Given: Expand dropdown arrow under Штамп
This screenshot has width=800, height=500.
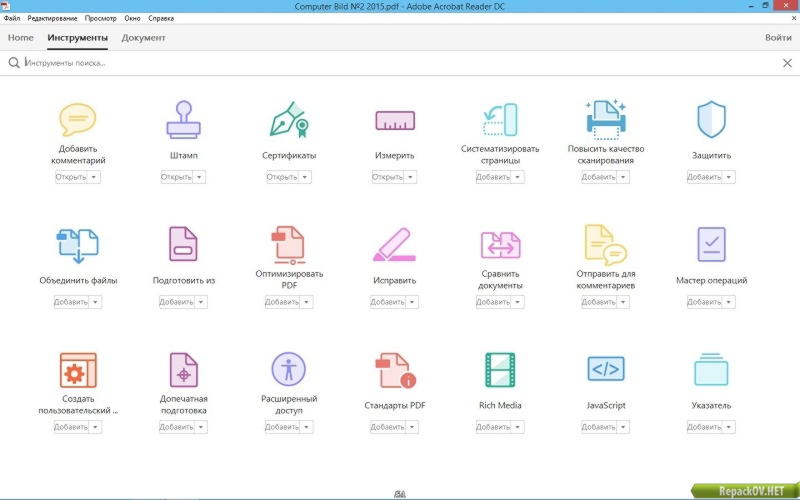Looking at the screenshot, I should pos(199,177).
